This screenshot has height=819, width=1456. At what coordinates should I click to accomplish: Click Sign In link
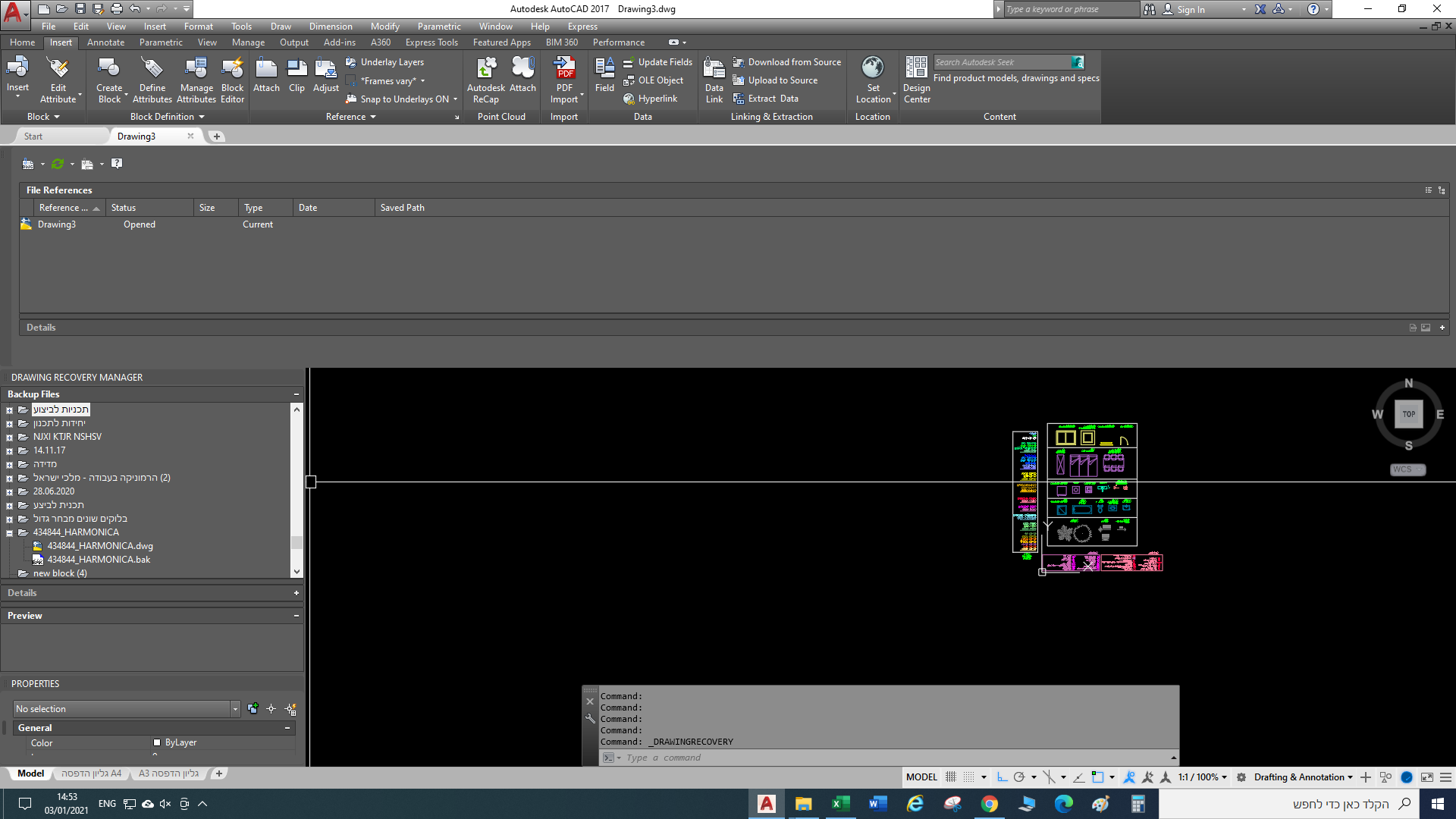(1190, 10)
